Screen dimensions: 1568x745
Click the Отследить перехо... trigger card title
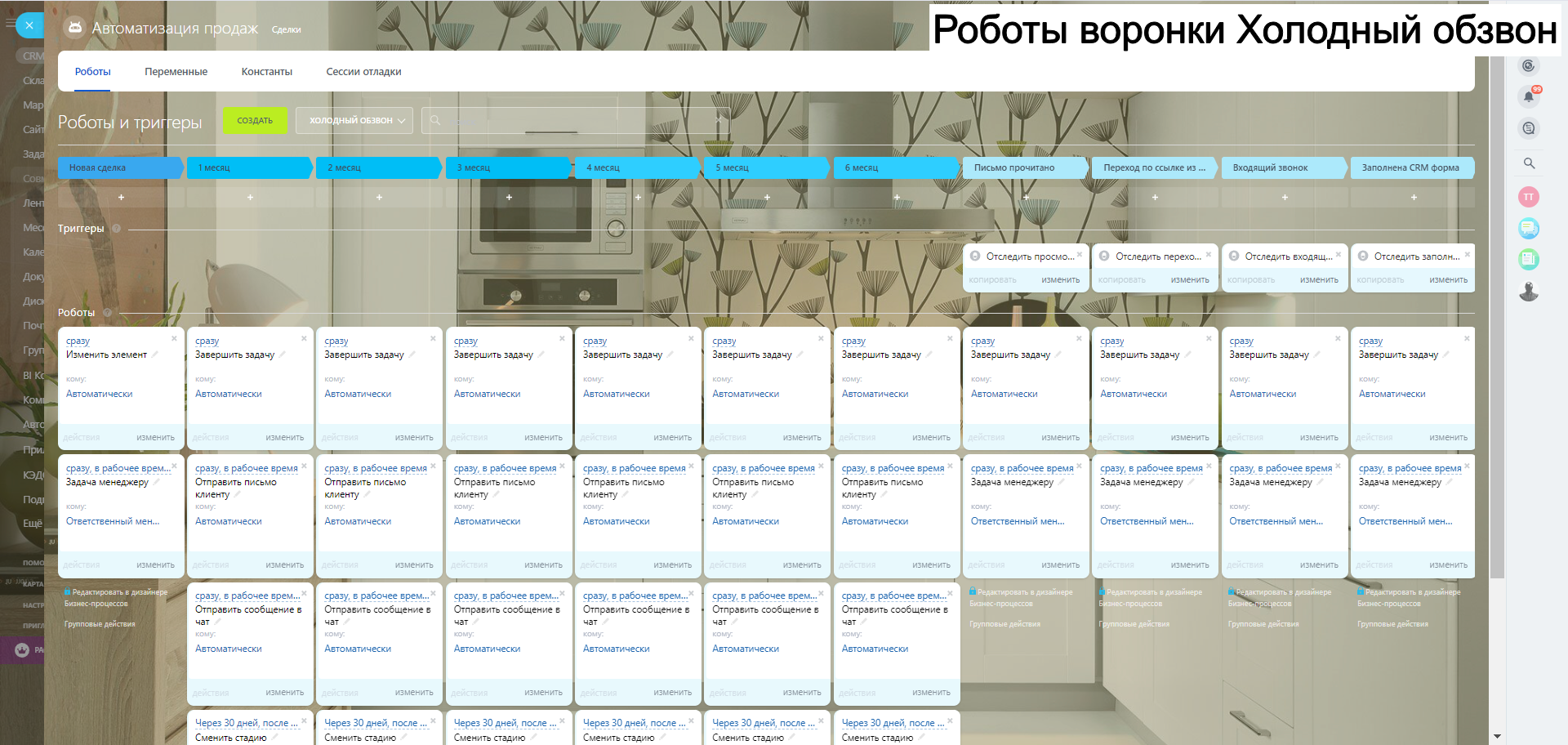pos(1159,257)
